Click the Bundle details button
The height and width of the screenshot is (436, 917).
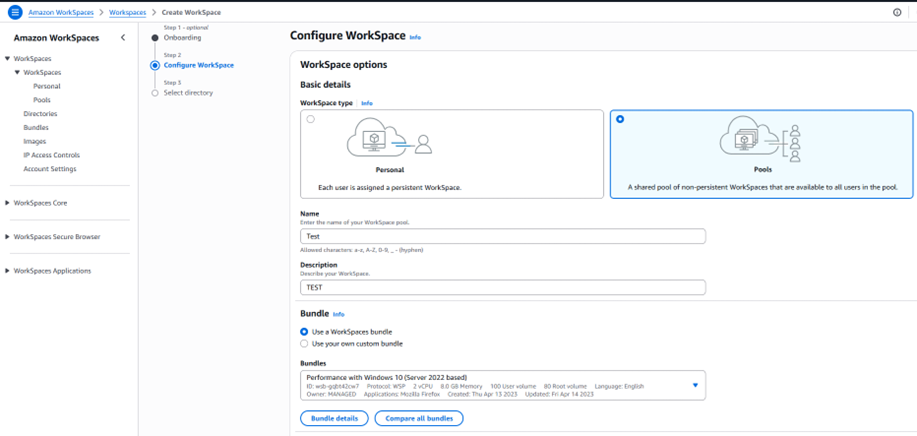[334, 418]
